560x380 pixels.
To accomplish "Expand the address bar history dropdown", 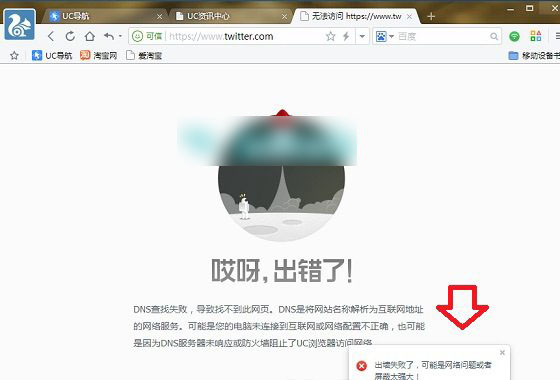I will (362, 36).
